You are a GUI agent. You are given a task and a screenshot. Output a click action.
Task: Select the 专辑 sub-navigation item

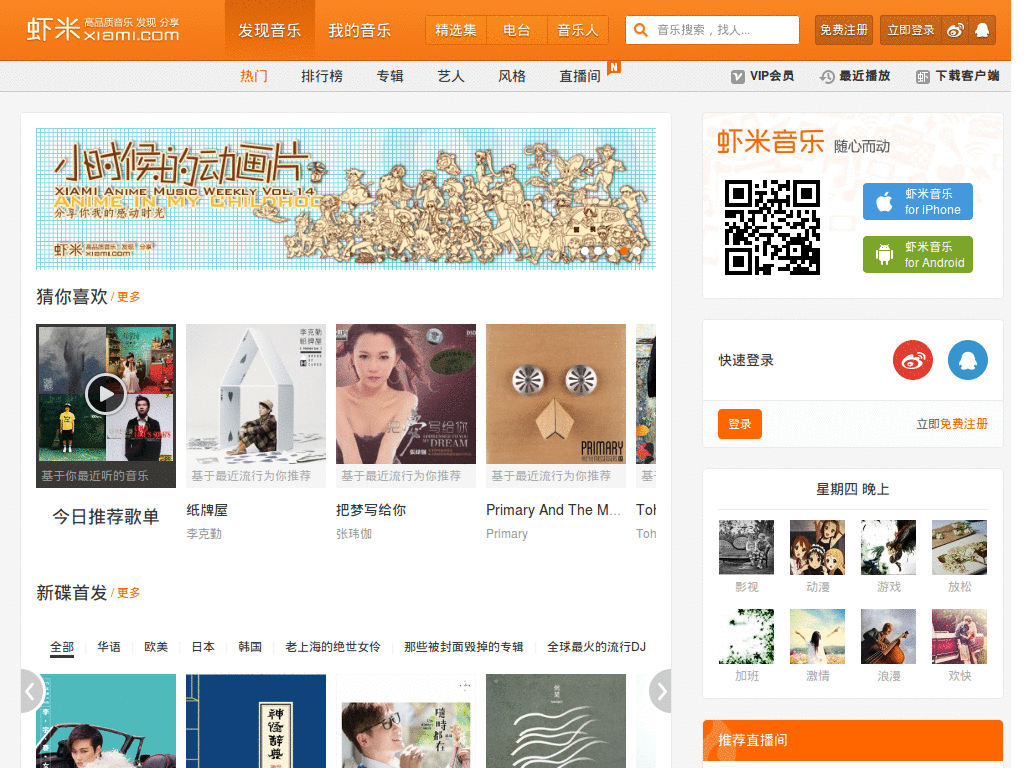click(x=390, y=76)
